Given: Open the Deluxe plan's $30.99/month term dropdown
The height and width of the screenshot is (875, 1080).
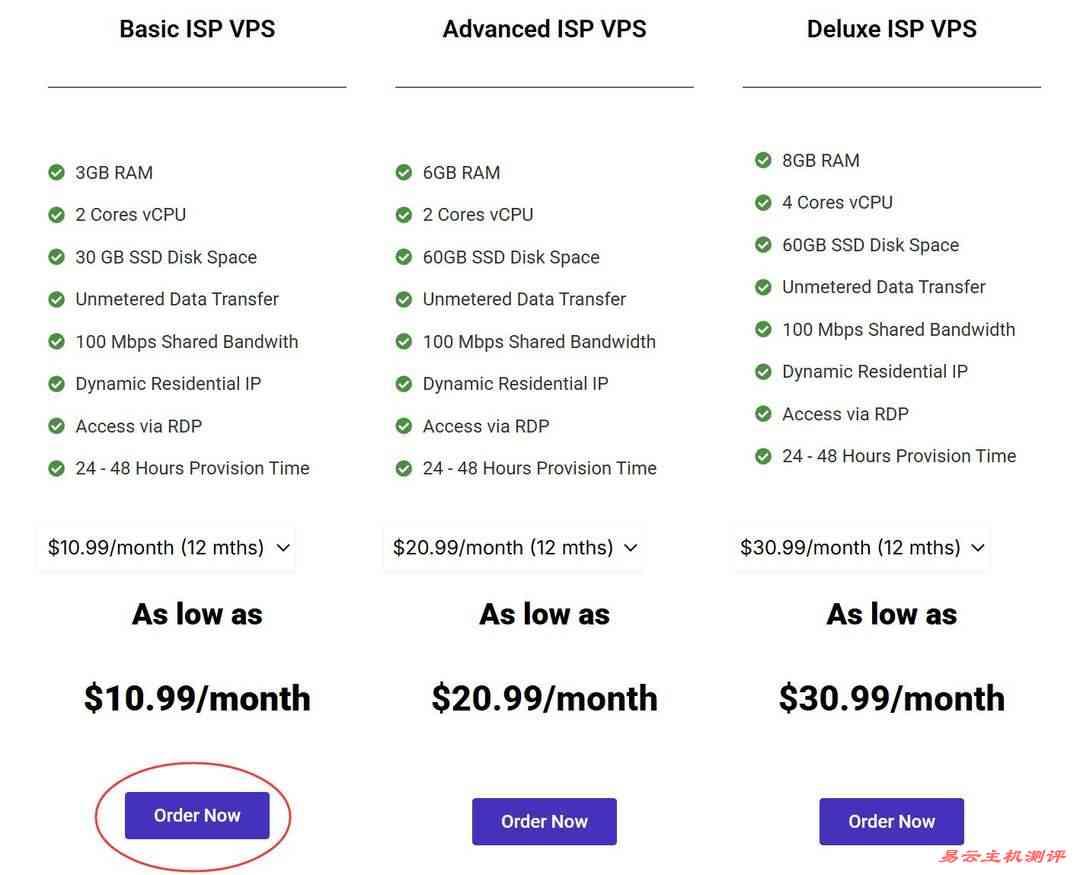Looking at the screenshot, I should pos(860,547).
